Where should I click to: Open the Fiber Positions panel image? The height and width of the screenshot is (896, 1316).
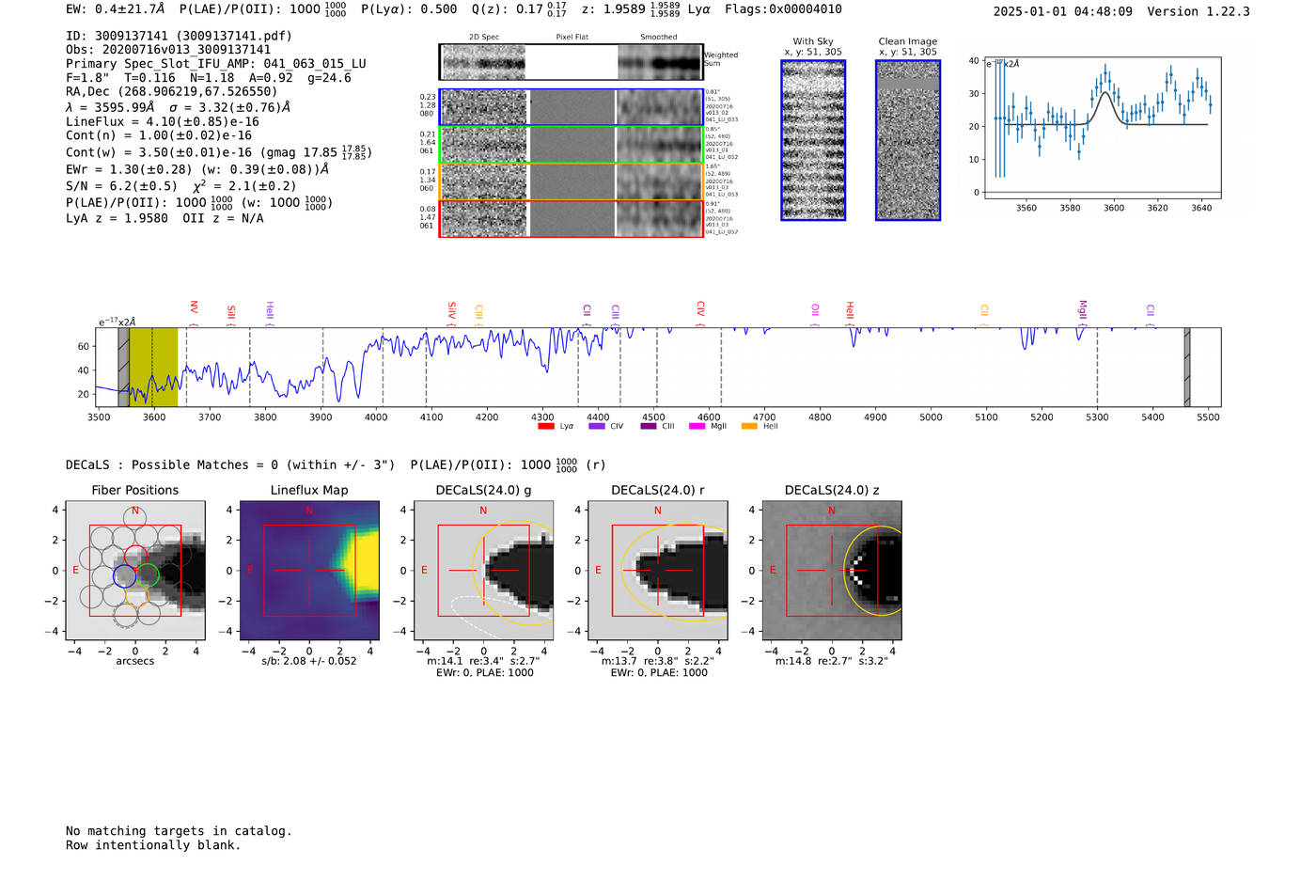tap(135, 571)
